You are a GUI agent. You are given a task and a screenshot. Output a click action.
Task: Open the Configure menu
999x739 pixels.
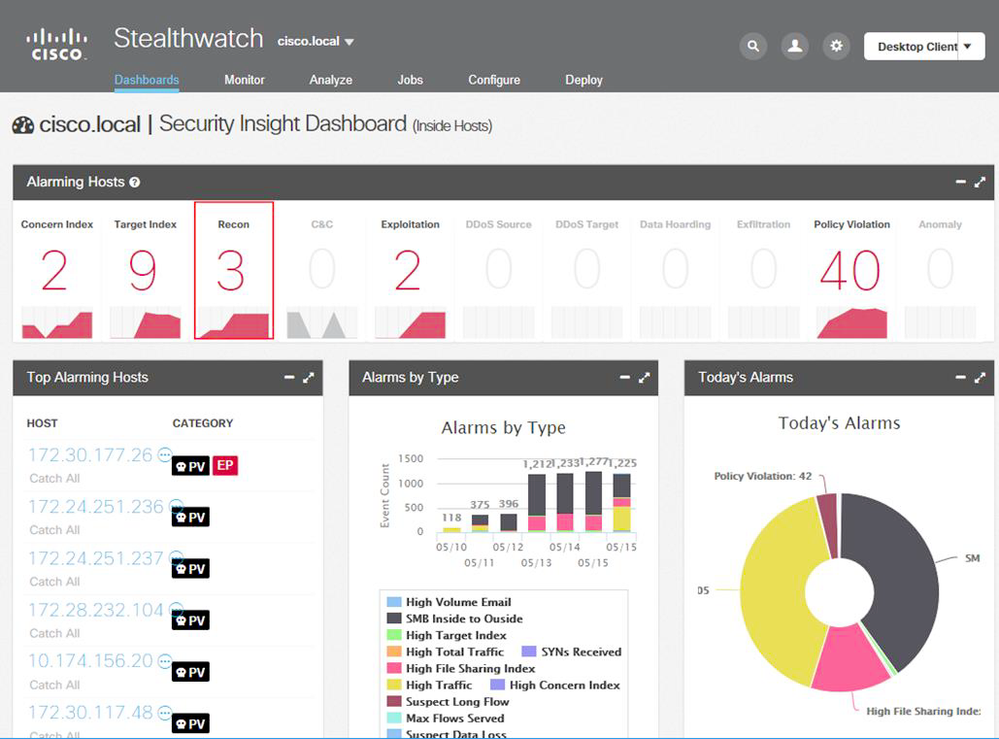[x=494, y=80]
